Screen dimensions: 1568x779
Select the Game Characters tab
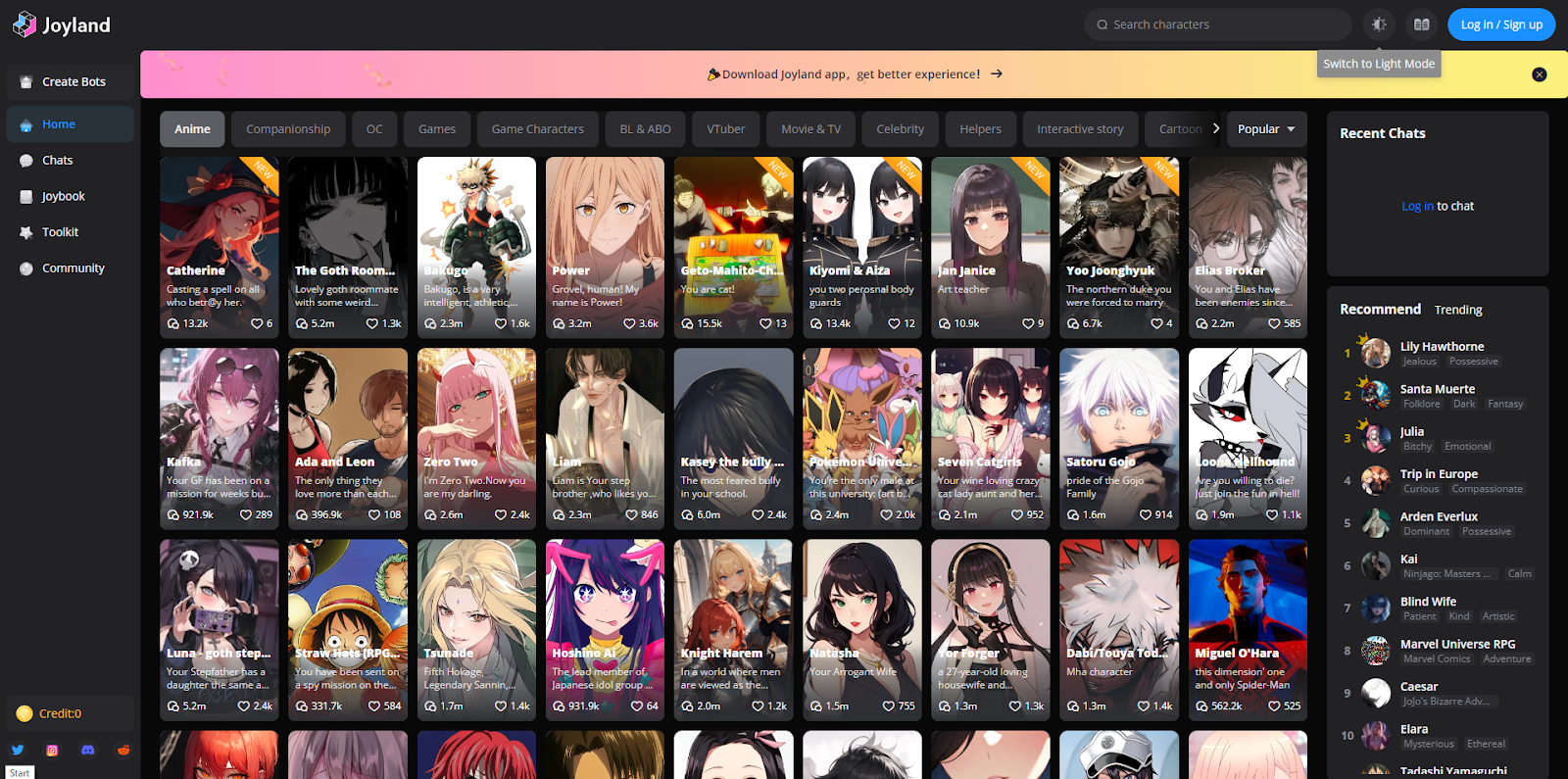(x=537, y=129)
